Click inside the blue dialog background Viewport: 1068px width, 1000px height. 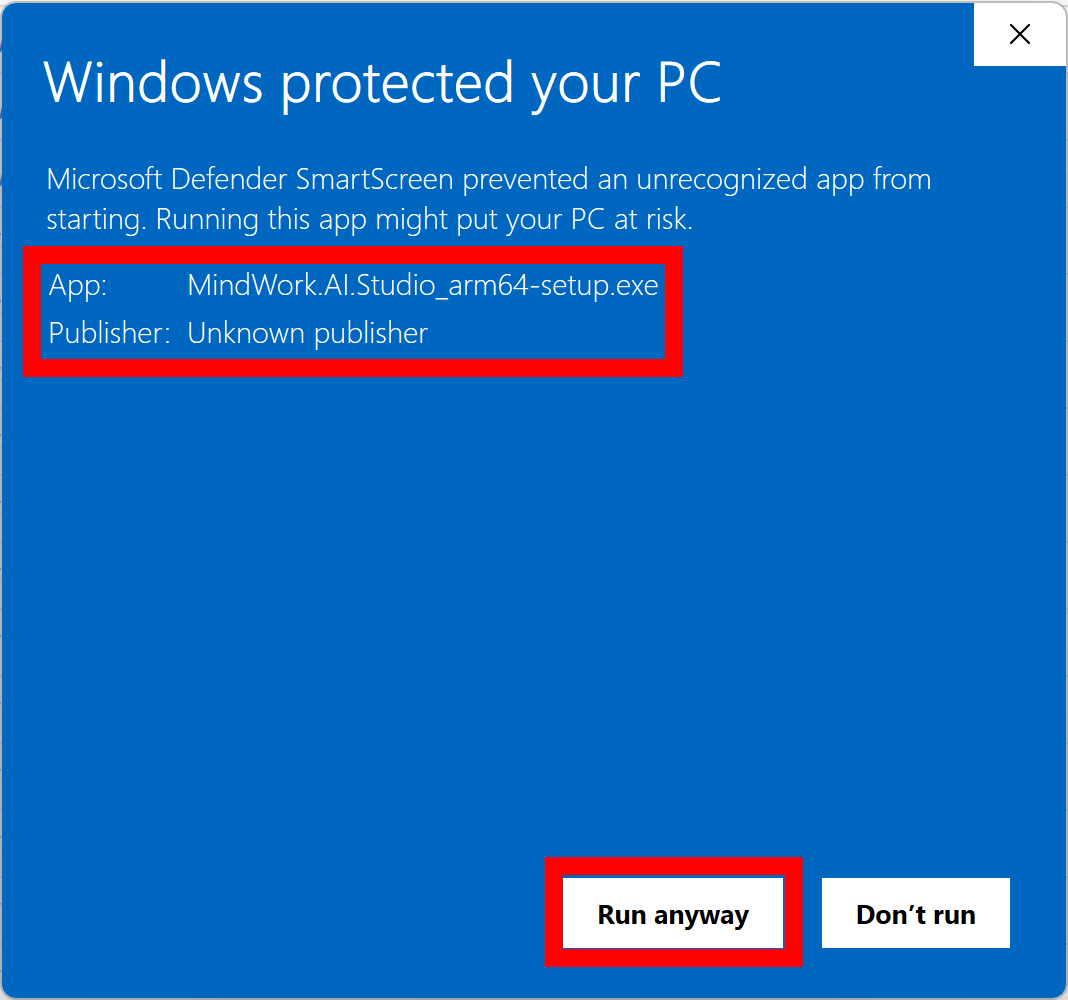click(500, 600)
